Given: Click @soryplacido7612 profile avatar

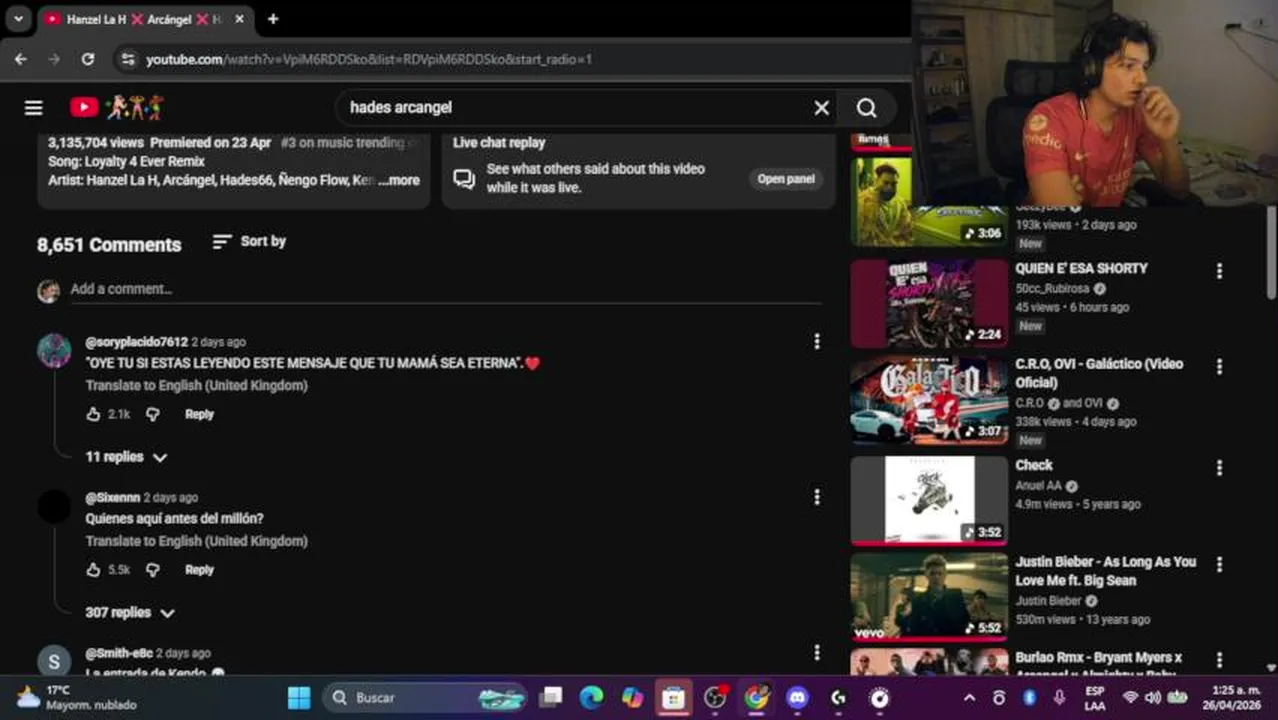Looking at the screenshot, I should click(54, 351).
